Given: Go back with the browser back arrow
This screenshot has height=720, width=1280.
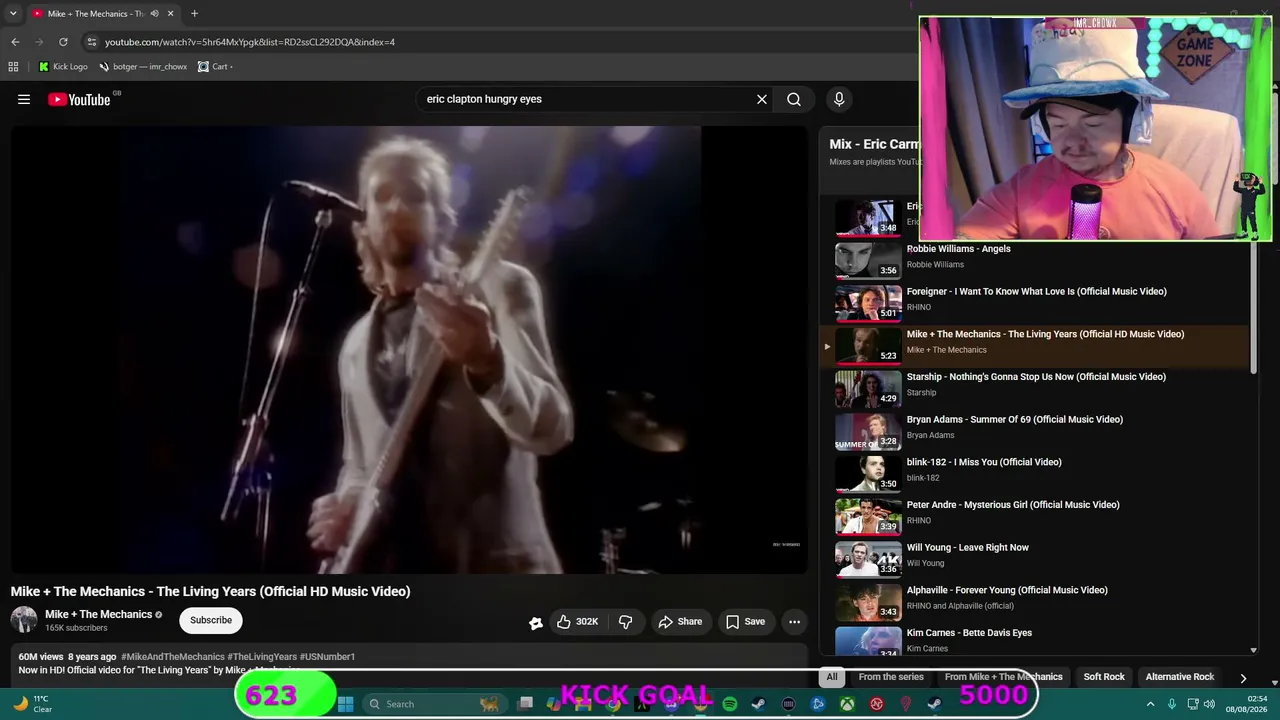Looking at the screenshot, I should (x=15, y=42).
